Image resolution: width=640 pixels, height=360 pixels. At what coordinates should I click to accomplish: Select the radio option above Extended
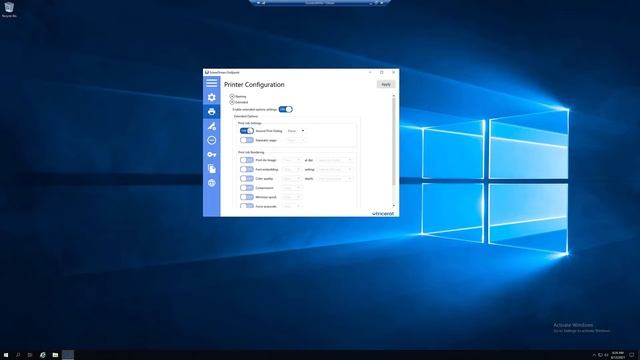pyautogui.click(x=232, y=96)
